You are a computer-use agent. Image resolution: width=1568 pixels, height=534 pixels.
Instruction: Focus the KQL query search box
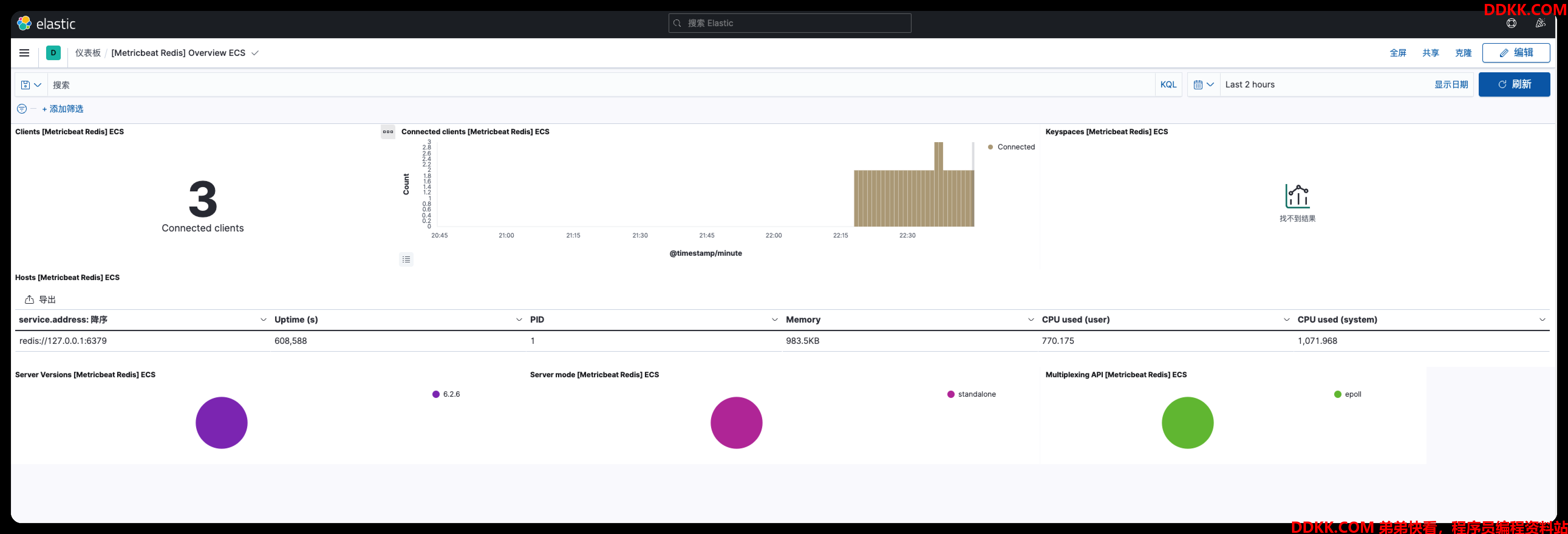[x=602, y=85]
